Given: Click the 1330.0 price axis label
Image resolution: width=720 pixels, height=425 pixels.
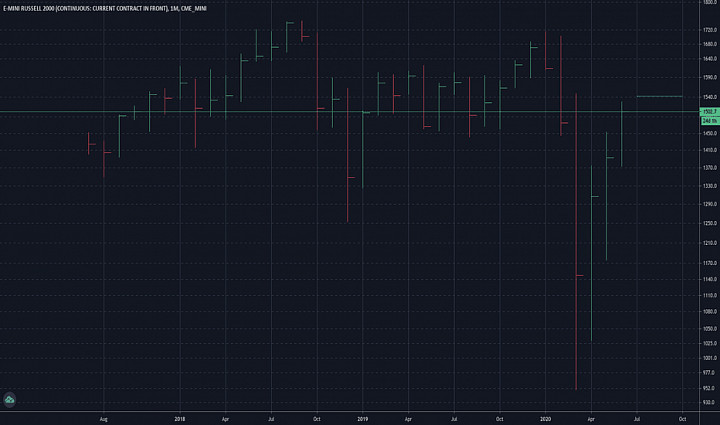Looking at the screenshot, I should pos(709,186).
